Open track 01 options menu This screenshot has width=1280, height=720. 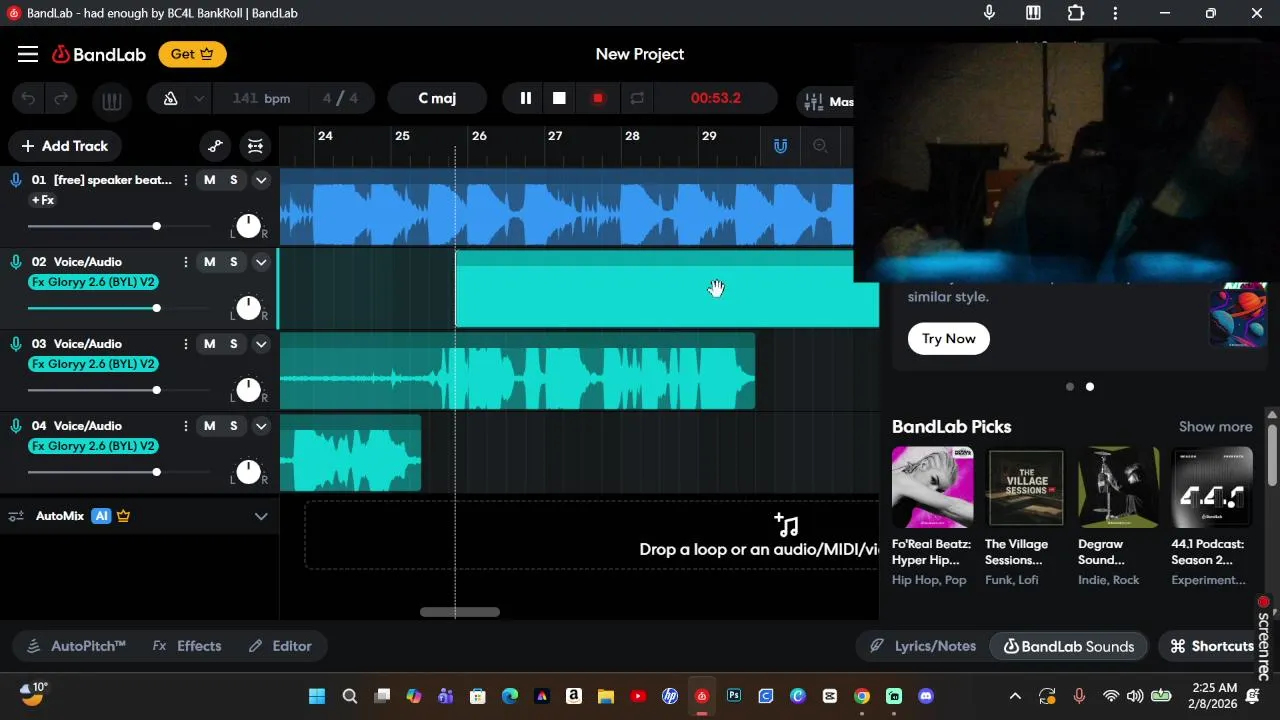[x=186, y=180]
